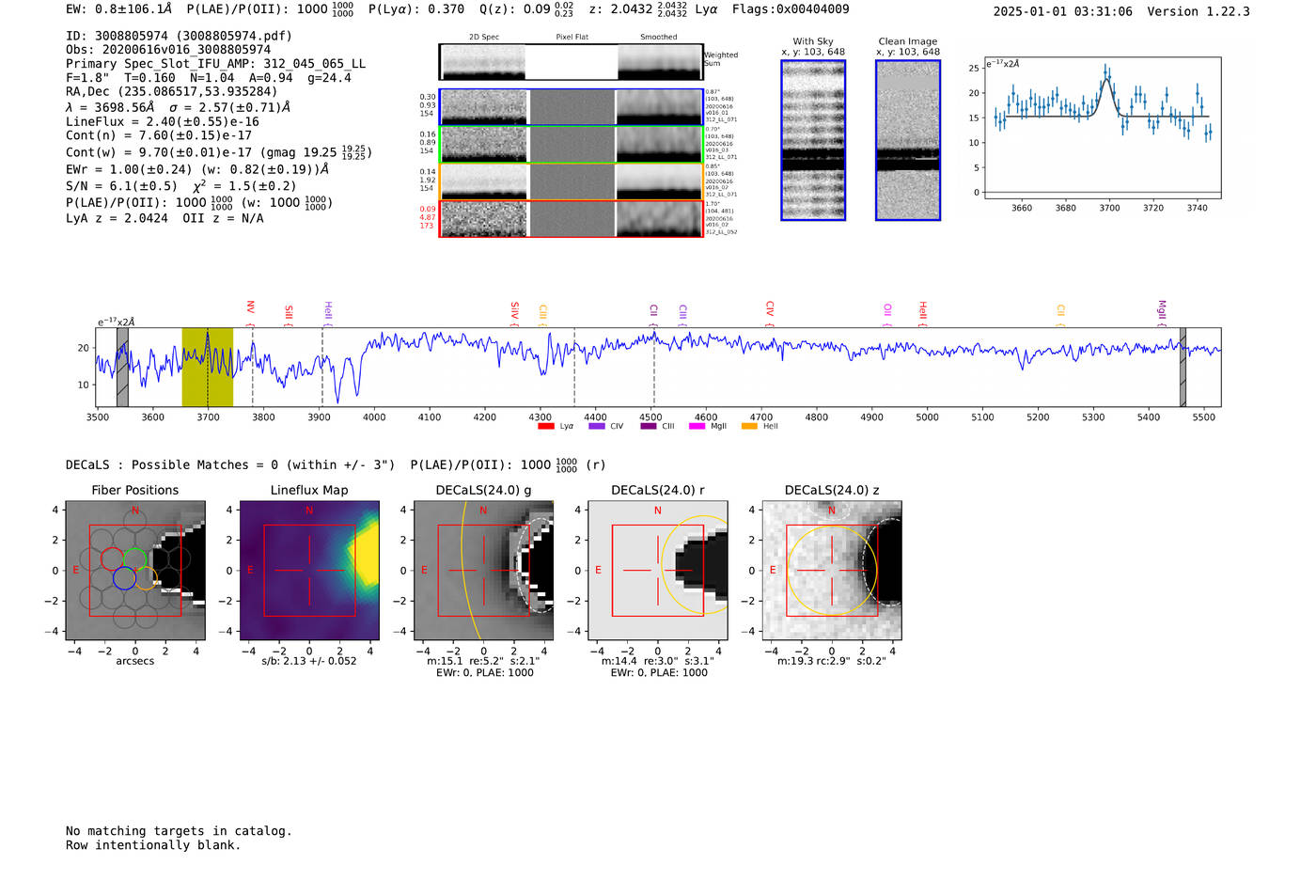Open the DECaLS z-band image
The width and height of the screenshot is (1316, 896).
click(x=832, y=570)
